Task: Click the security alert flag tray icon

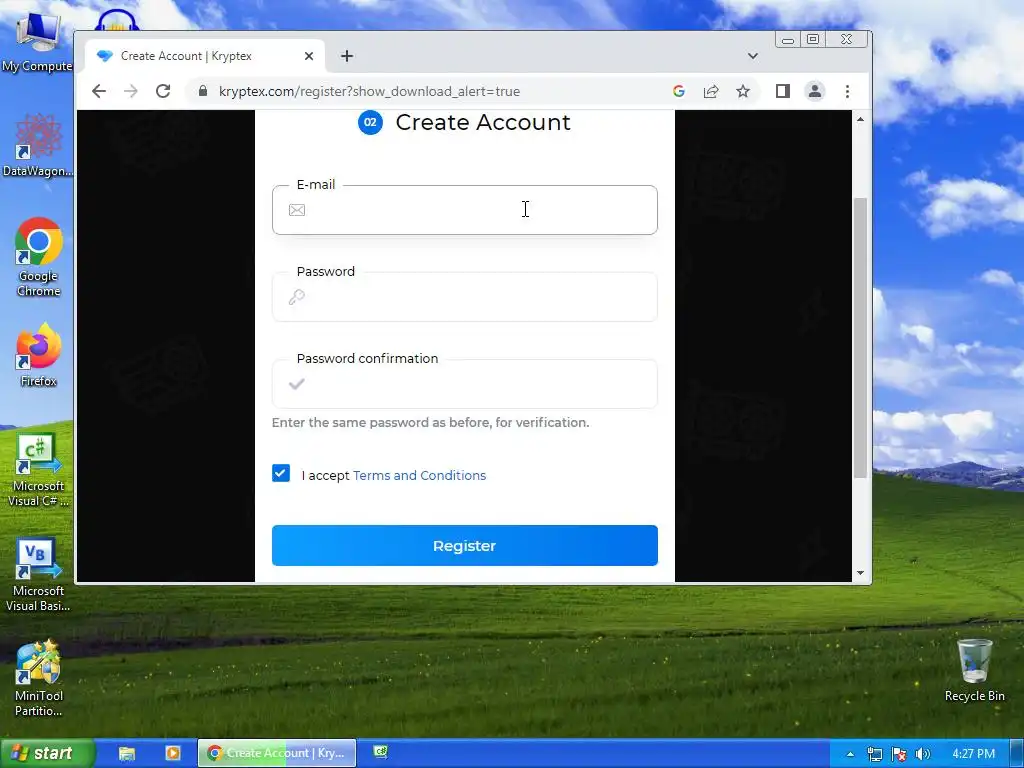Action: [899, 754]
